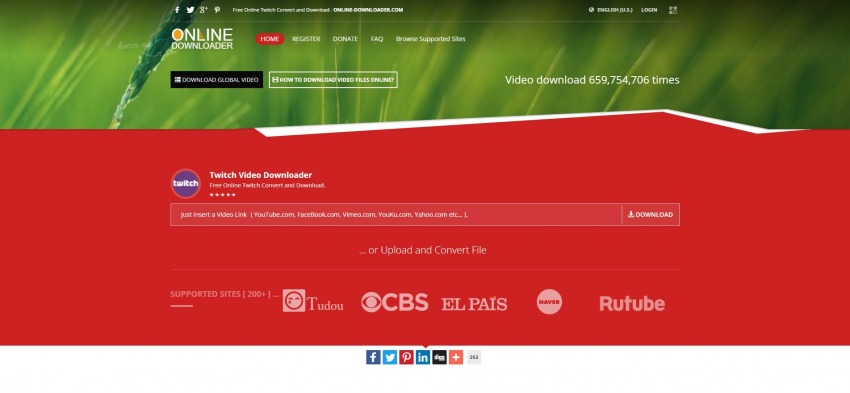The height and width of the screenshot is (393, 850).
Task: Focus the video link input field
Action: point(396,215)
